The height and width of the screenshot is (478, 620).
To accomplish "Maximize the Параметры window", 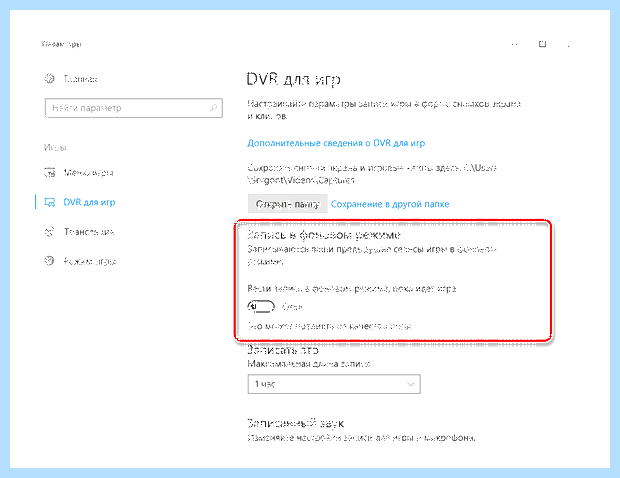I will tap(542, 44).
